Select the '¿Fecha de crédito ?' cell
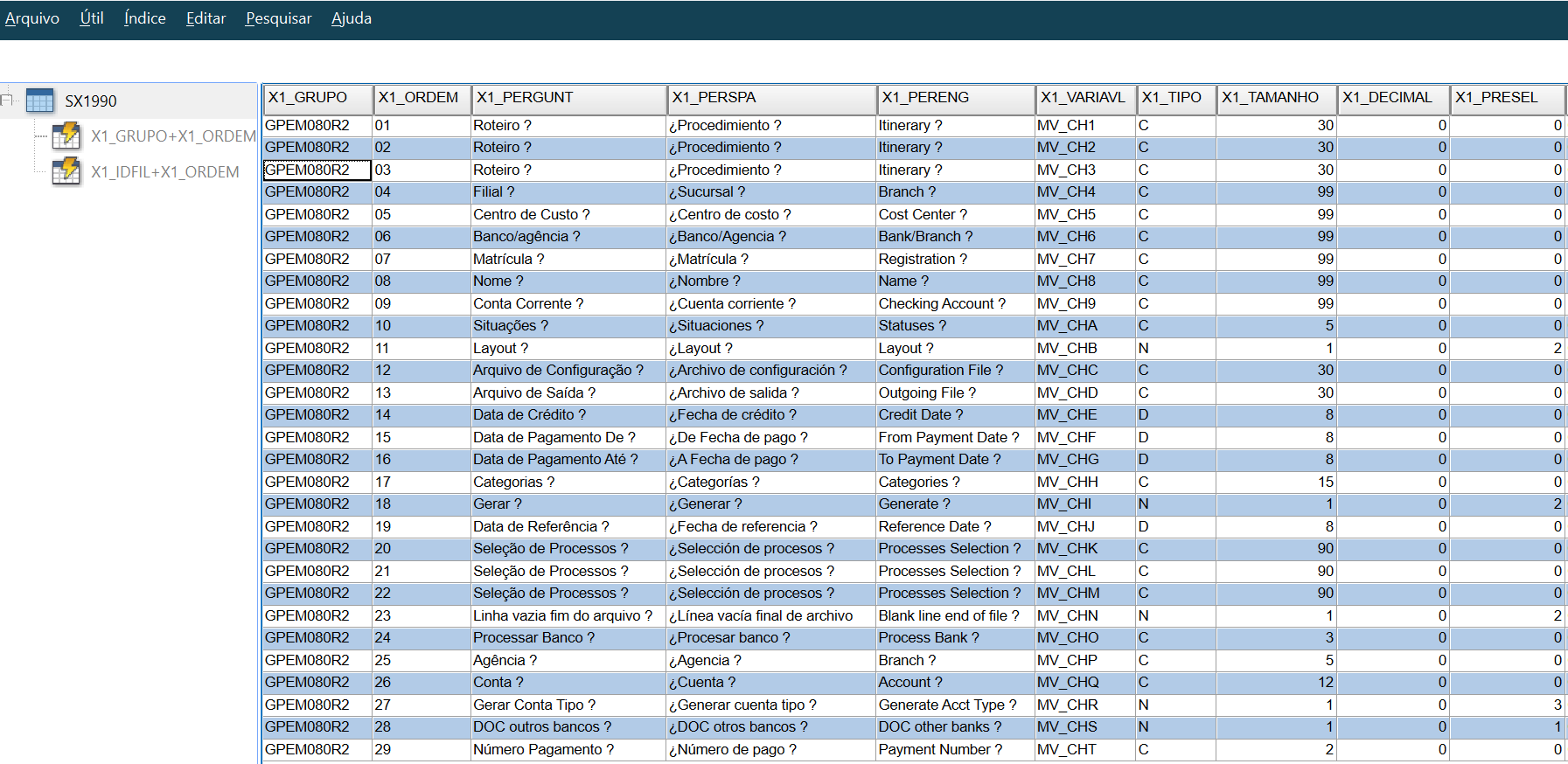Screen dimensions: 1568x764 click(x=771, y=415)
